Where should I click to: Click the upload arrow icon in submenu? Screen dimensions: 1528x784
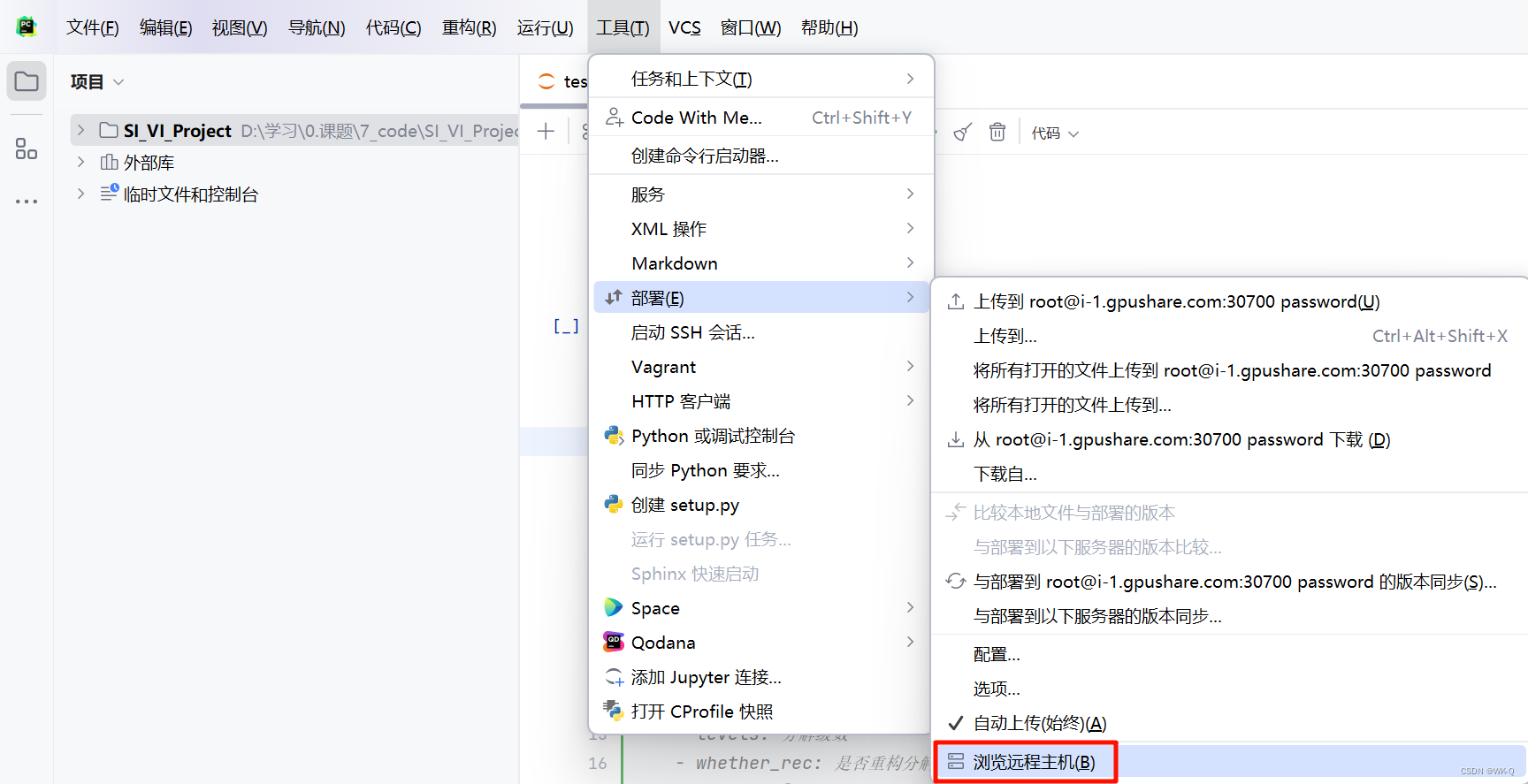coord(956,301)
